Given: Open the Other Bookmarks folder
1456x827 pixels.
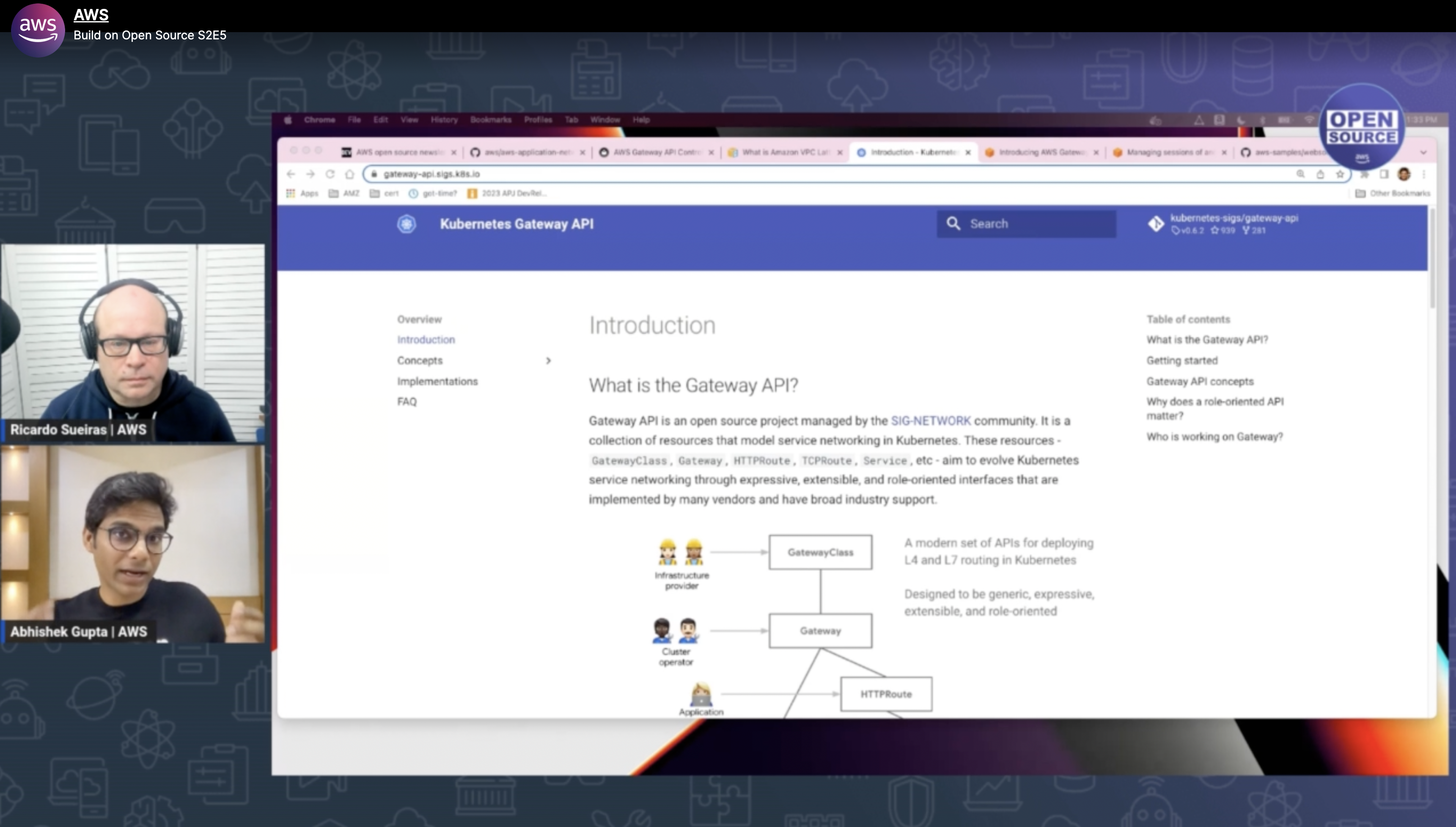Looking at the screenshot, I should point(1393,193).
